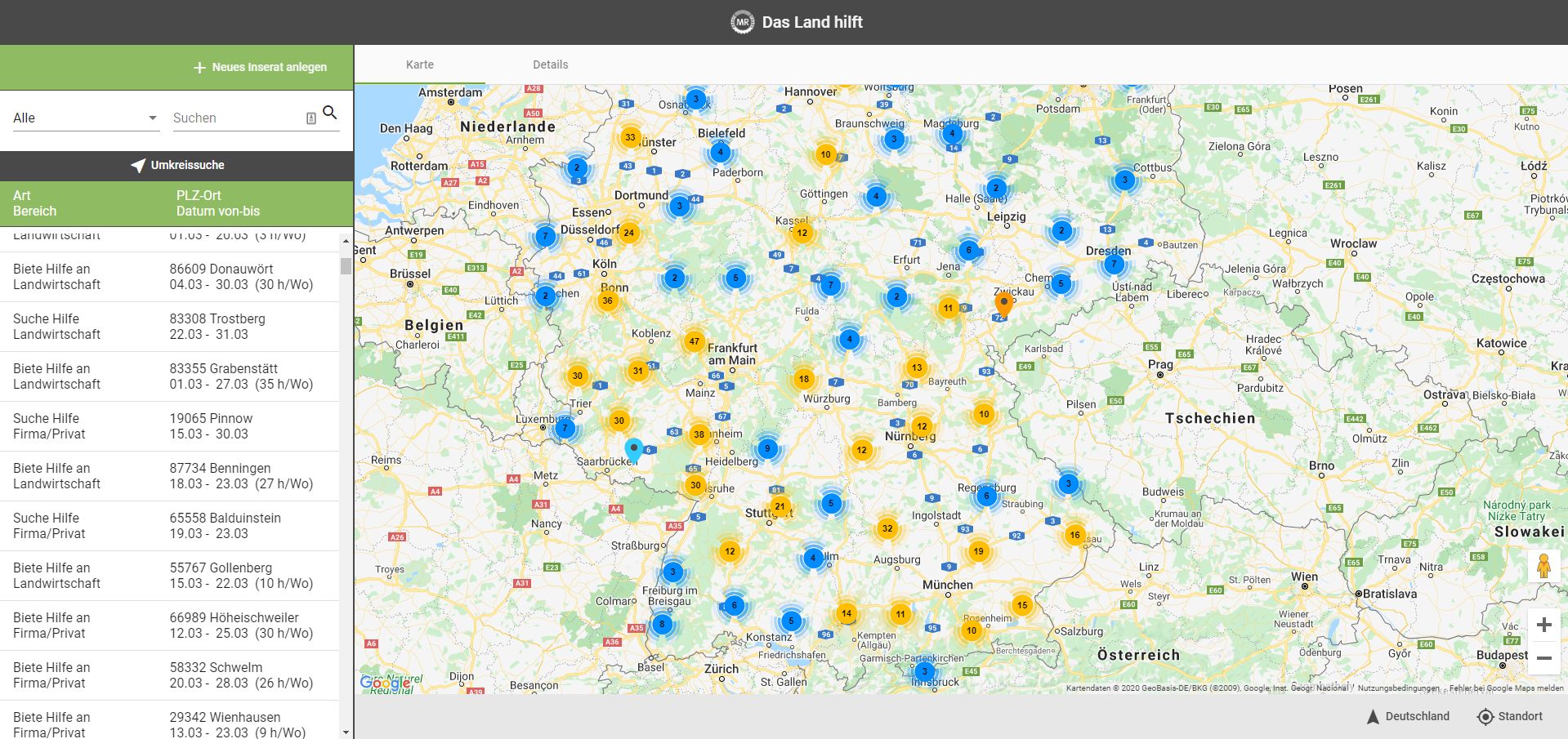This screenshot has width=1568, height=739.
Task: Open the cluster marker 47 near Koblenz
Action: [x=694, y=341]
